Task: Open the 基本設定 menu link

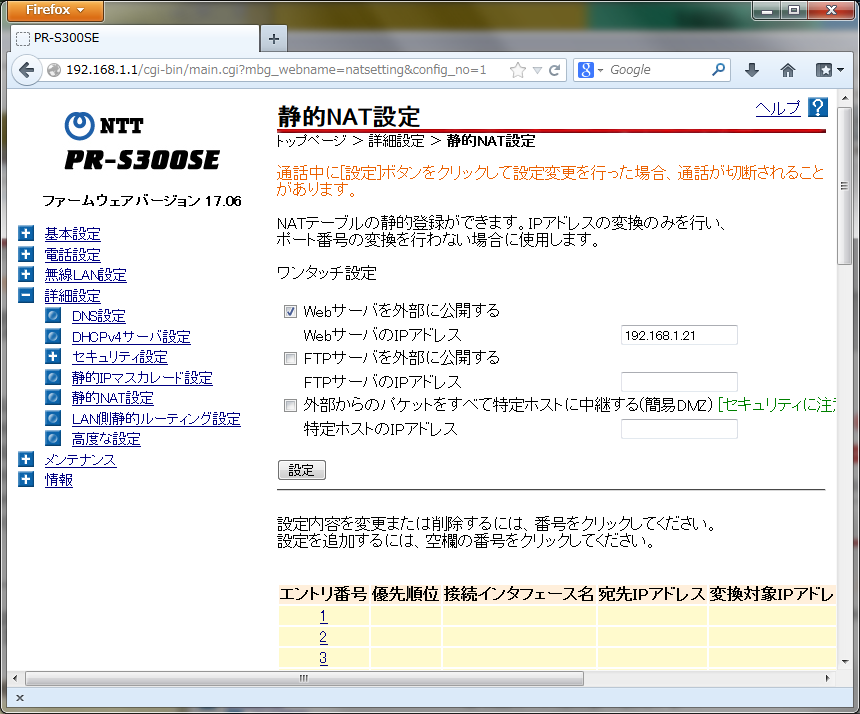Action: [72, 234]
